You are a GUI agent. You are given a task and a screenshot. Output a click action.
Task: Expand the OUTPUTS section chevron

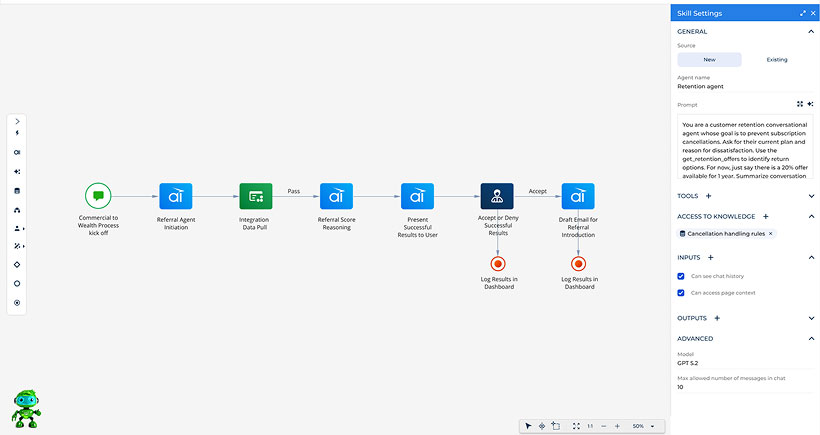pos(810,318)
